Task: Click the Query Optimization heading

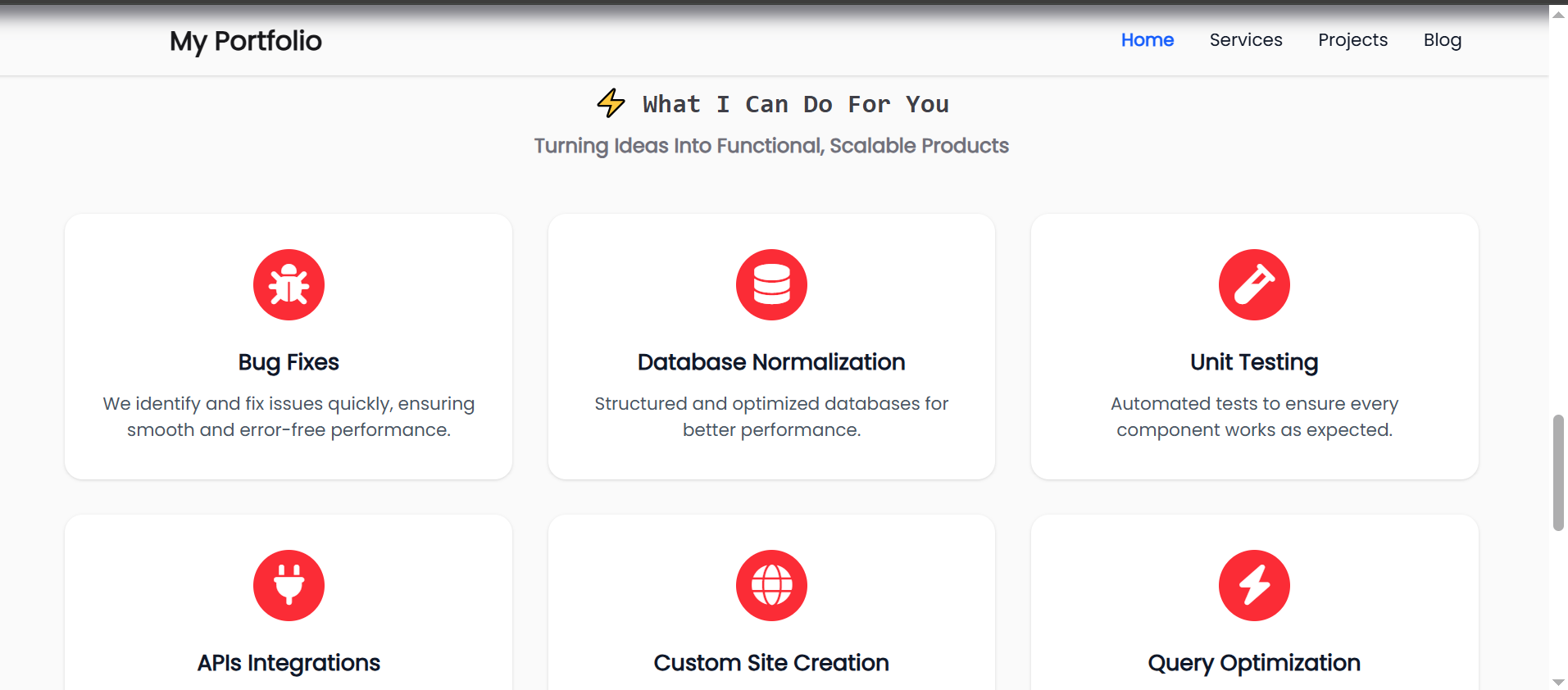Action: pos(1254,663)
